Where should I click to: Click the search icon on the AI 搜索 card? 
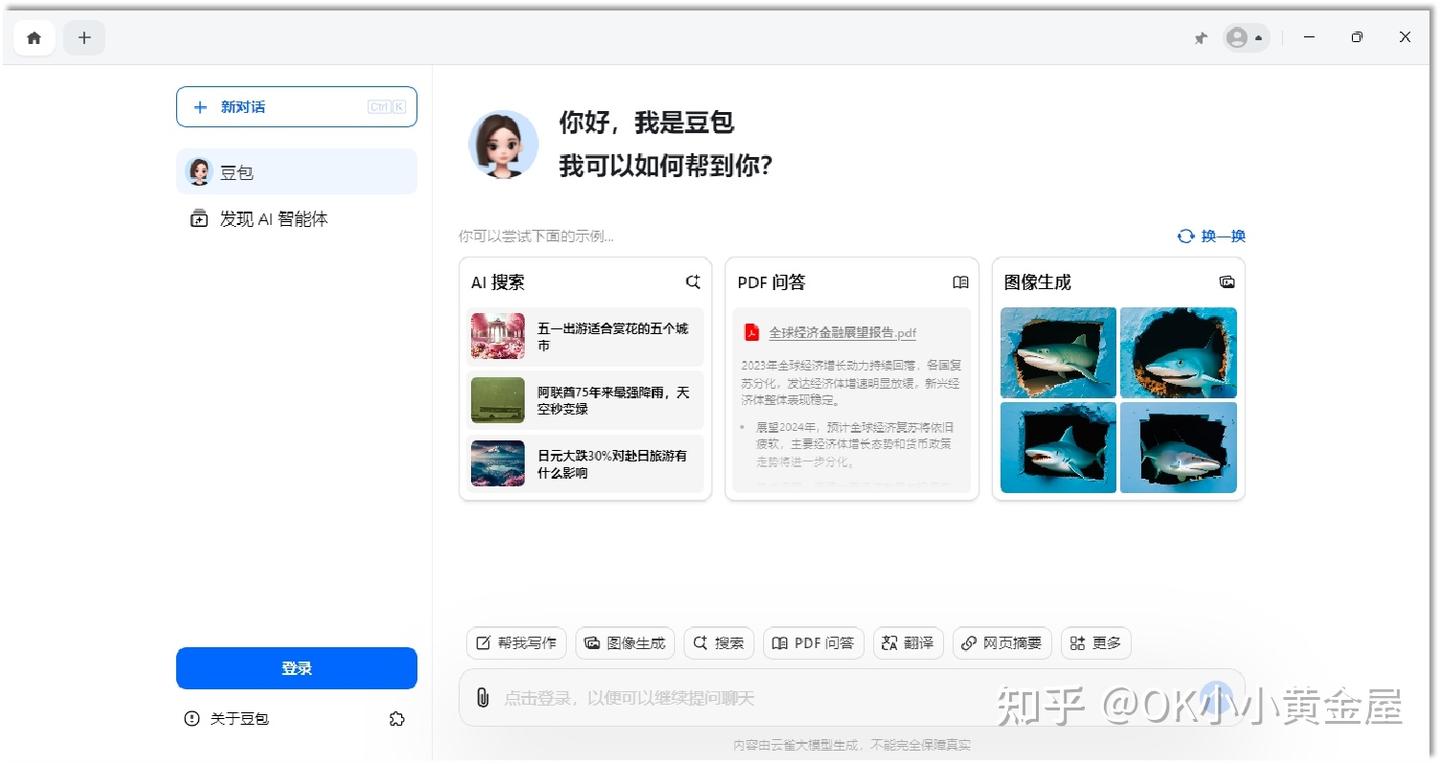pyautogui.click(x=693, y=282)
